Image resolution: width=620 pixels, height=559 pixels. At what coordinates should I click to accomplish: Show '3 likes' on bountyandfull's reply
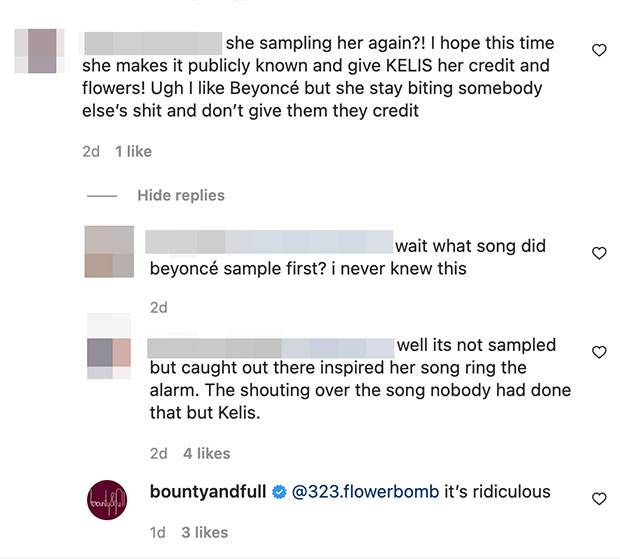[x=204, y=532]
